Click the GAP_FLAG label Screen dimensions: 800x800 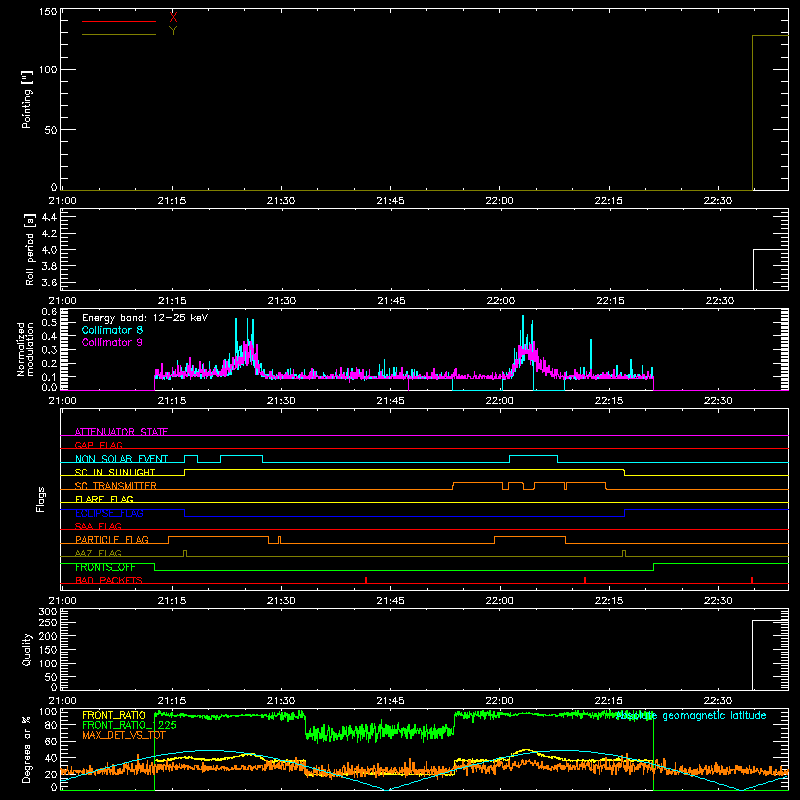tap(98, 445)
